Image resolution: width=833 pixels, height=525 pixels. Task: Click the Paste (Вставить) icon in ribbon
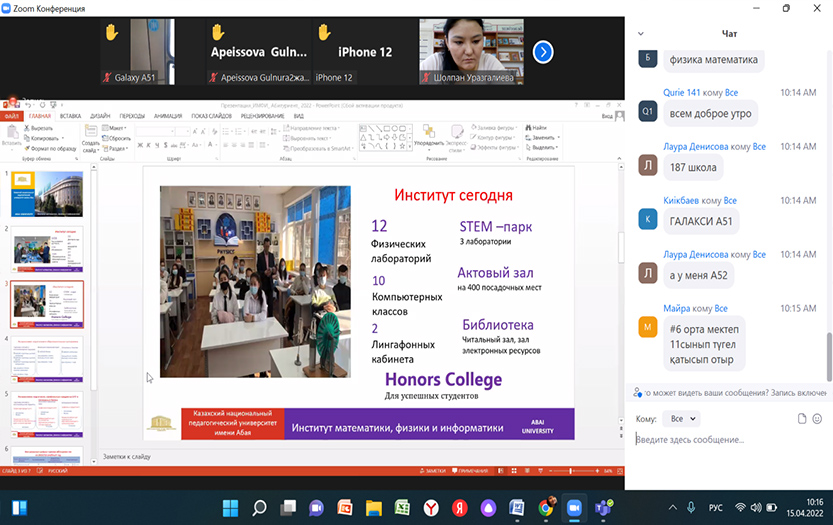(x=11, y=135)
